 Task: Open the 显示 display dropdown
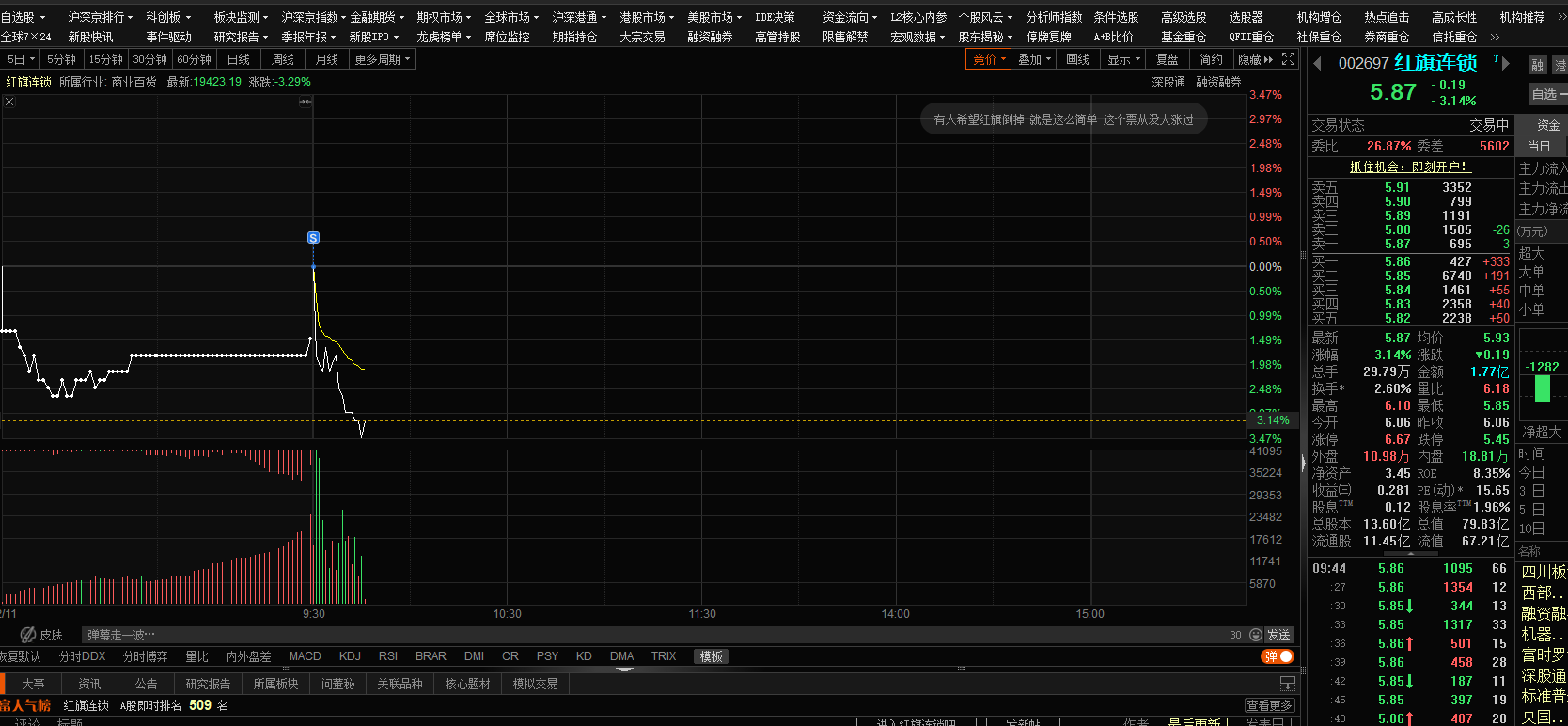click(1123, 59)
